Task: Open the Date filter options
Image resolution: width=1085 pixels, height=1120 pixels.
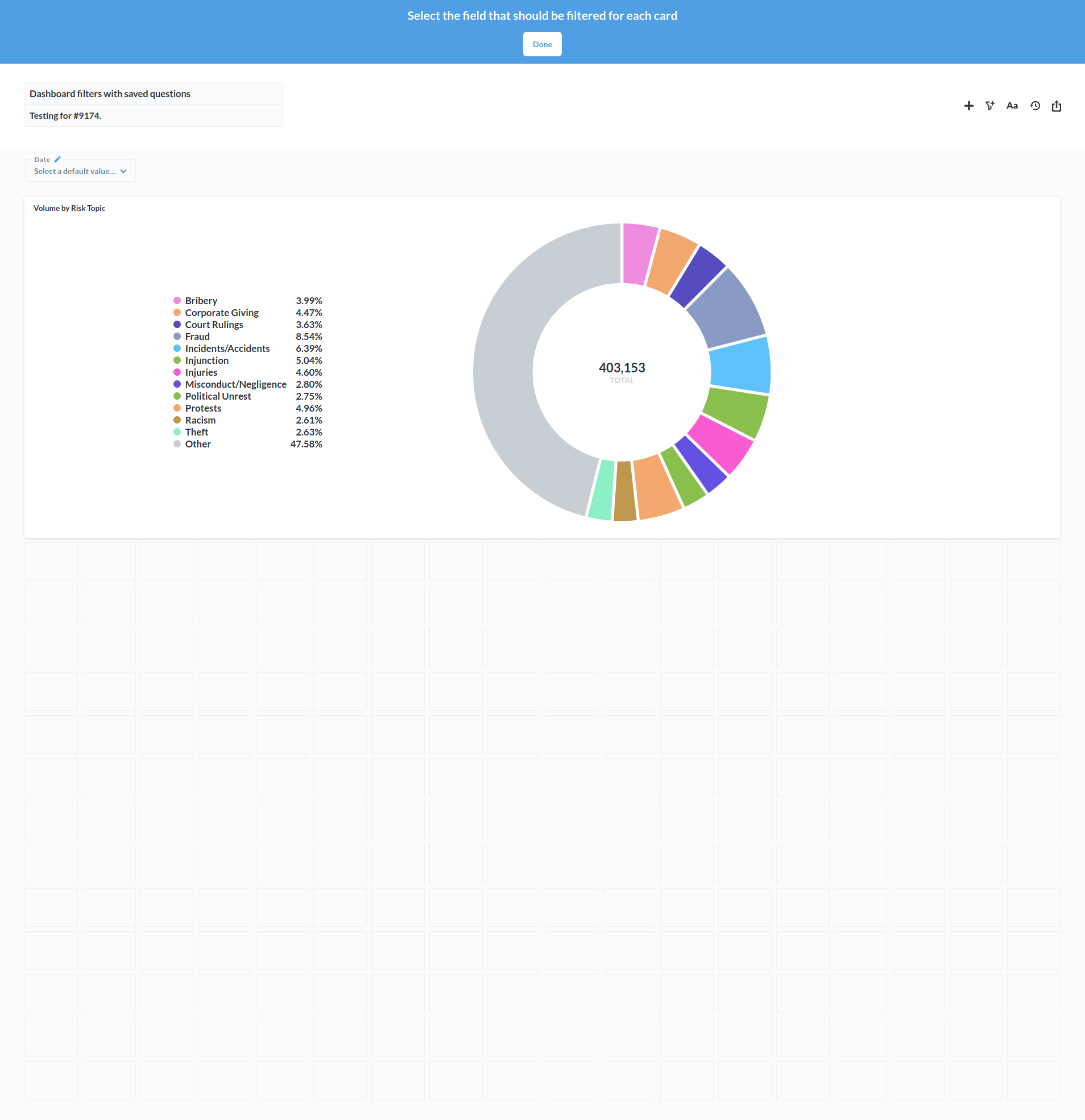Action: coord(43,159)
